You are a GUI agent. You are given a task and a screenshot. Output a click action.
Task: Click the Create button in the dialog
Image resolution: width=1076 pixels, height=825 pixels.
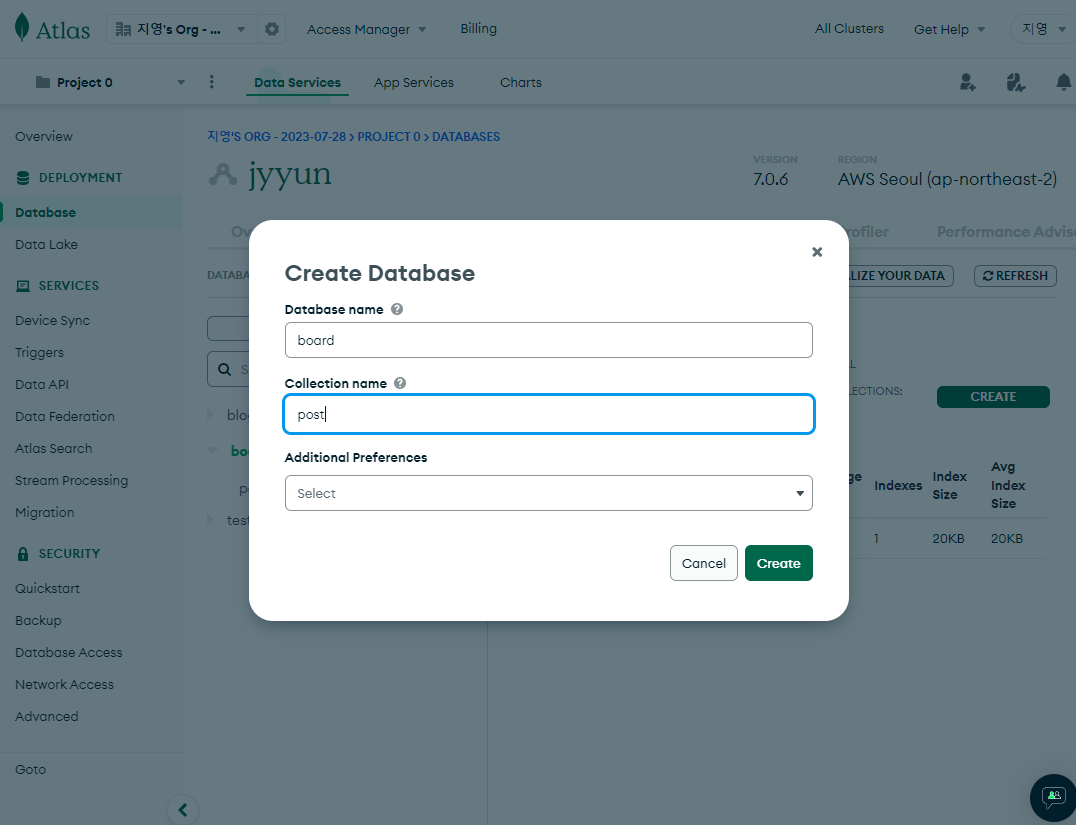click(779, 563)
